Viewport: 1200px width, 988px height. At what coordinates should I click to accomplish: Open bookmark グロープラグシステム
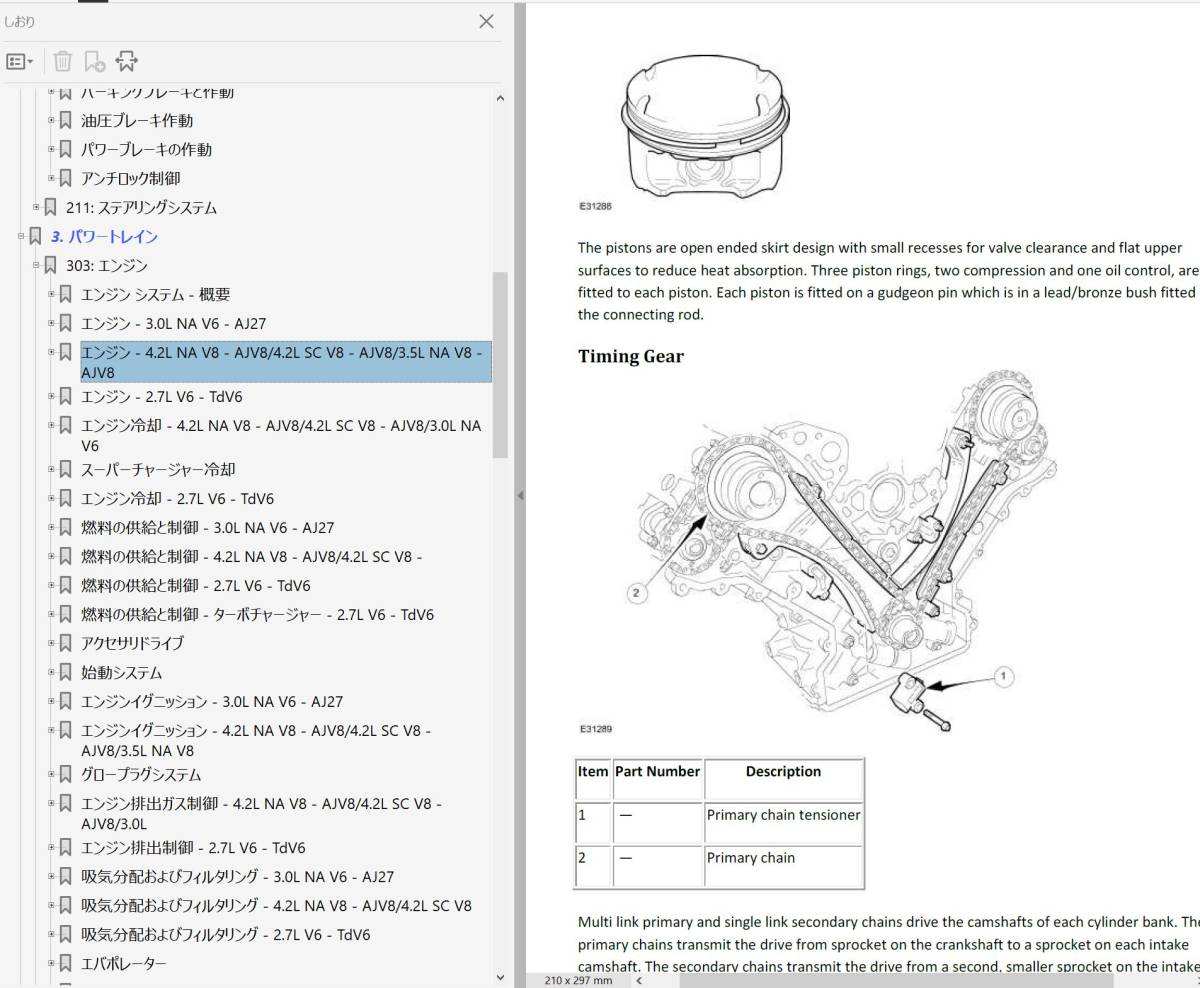(141, 775)
